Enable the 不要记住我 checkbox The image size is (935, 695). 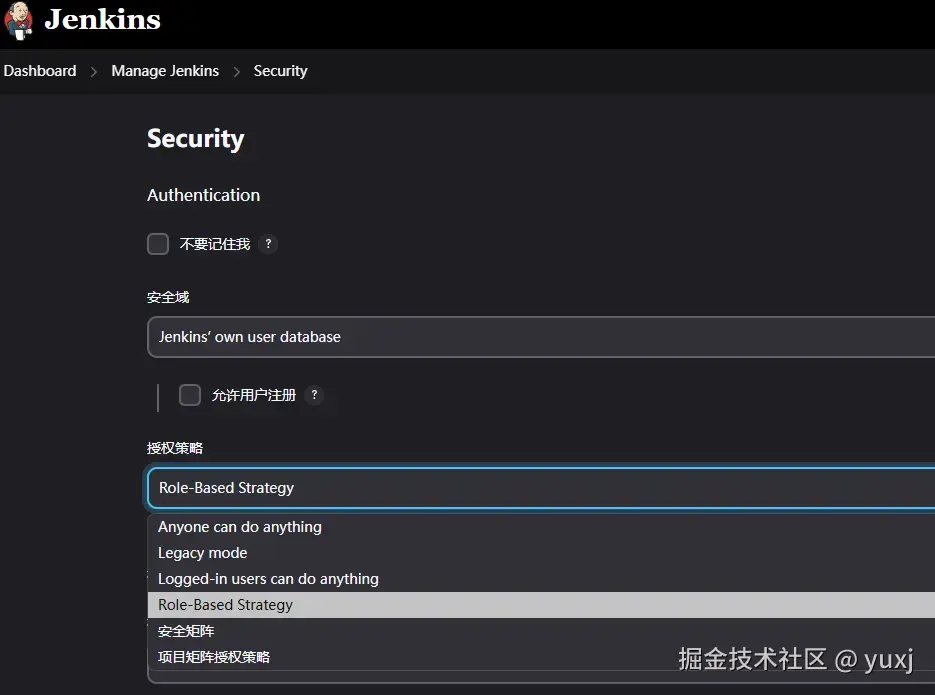158,244
